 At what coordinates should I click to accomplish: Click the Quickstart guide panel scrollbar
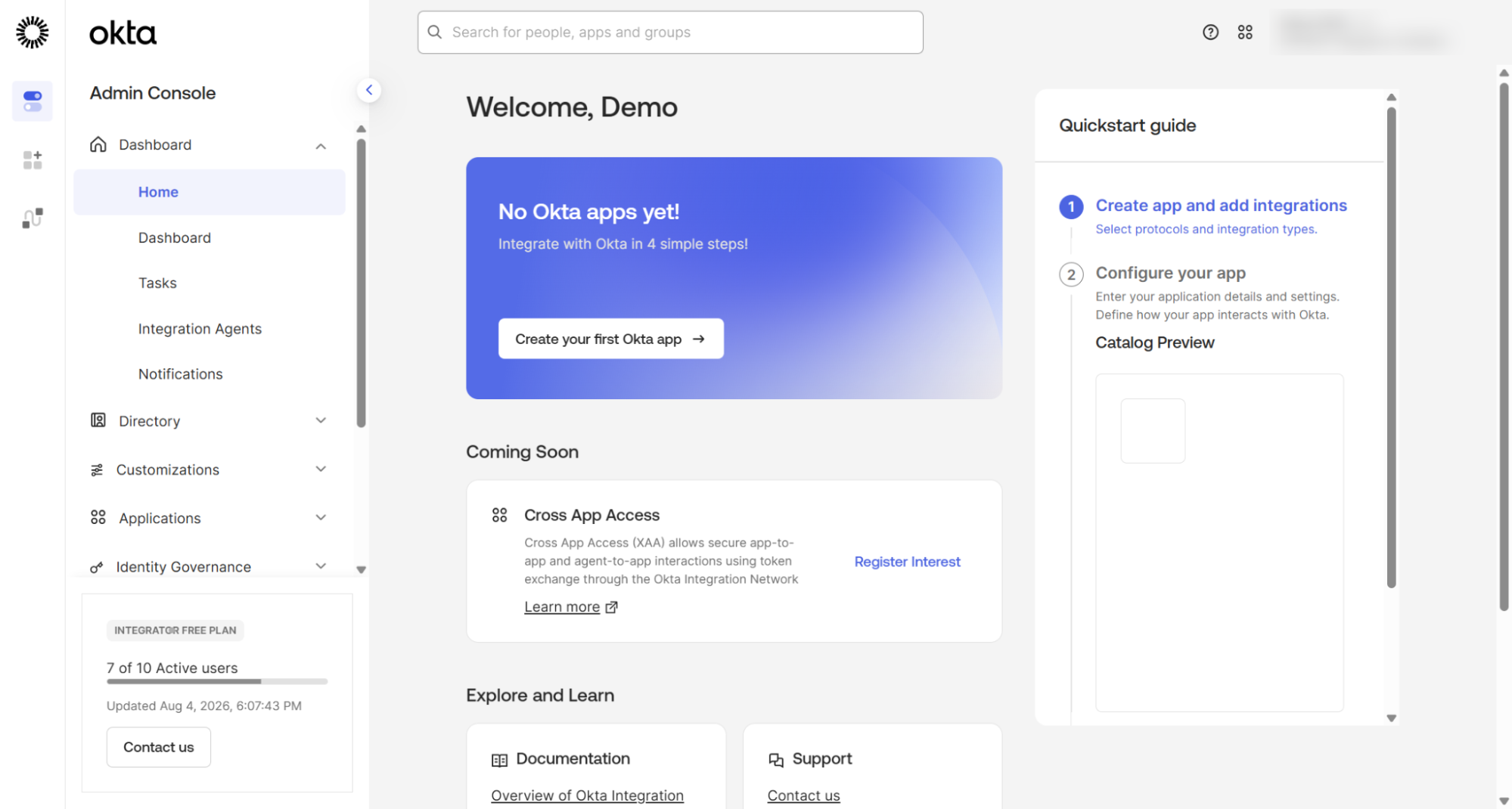click(x=1391, y=347)
